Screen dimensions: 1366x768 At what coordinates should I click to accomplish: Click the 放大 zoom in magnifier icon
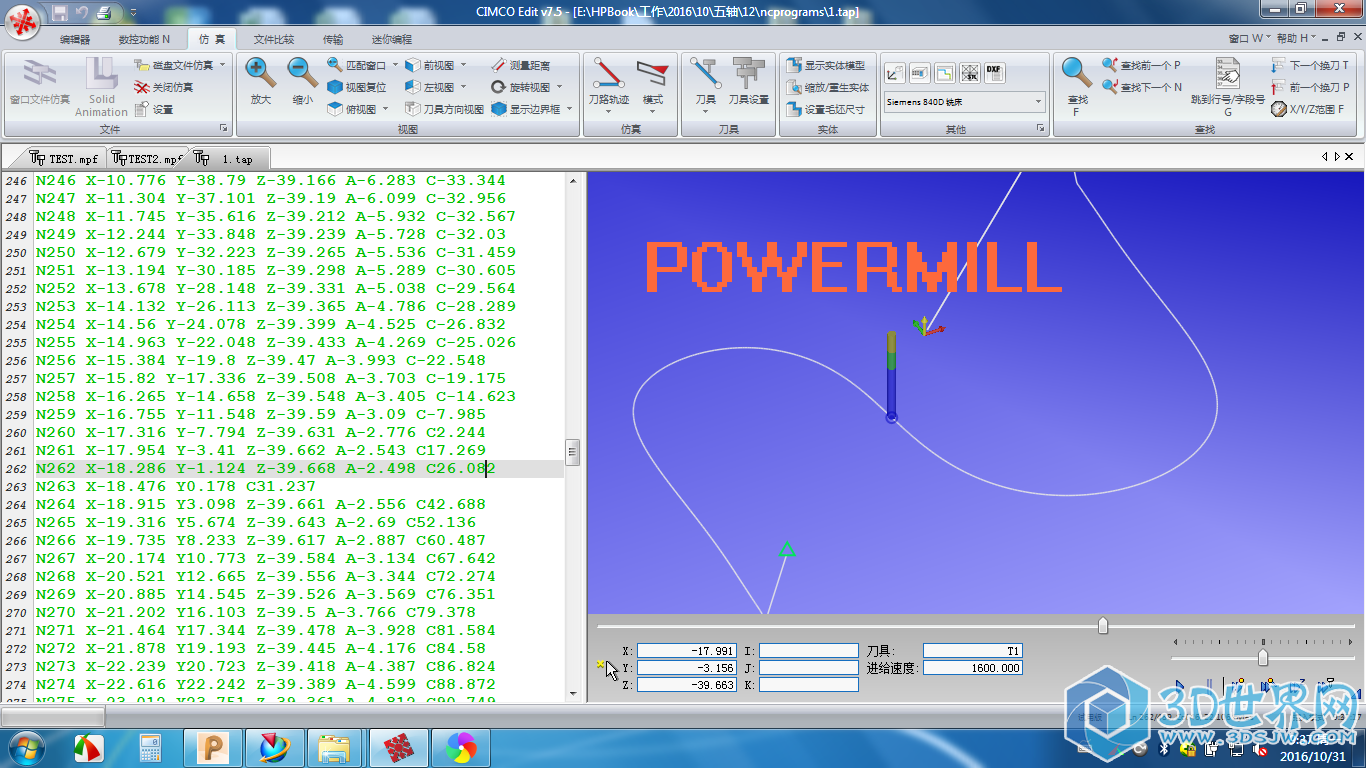coord(261,72)
